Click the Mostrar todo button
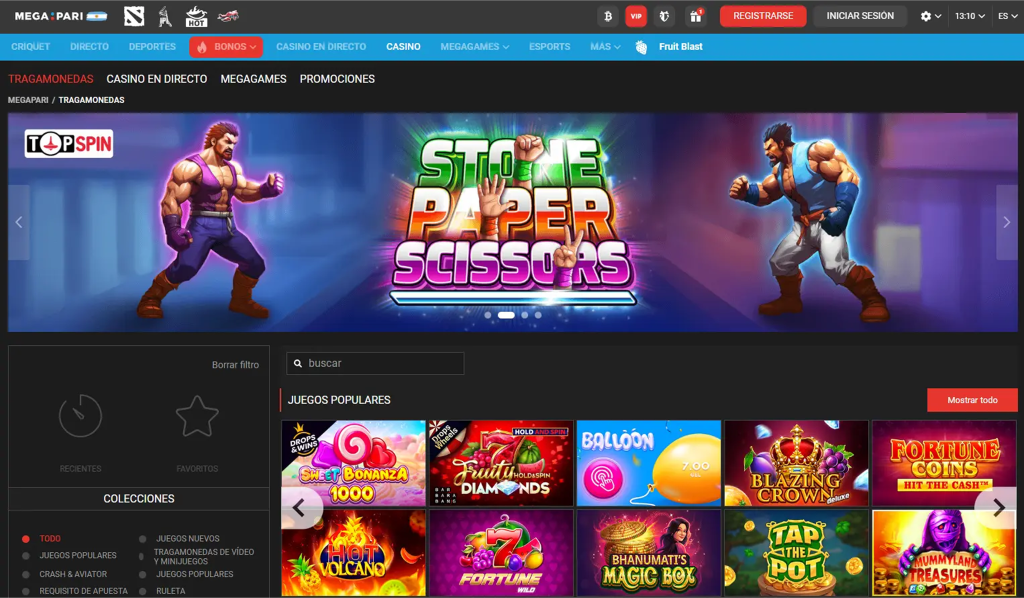The height and width of the screenshot is (598, 1024). [x=972, y=400]
